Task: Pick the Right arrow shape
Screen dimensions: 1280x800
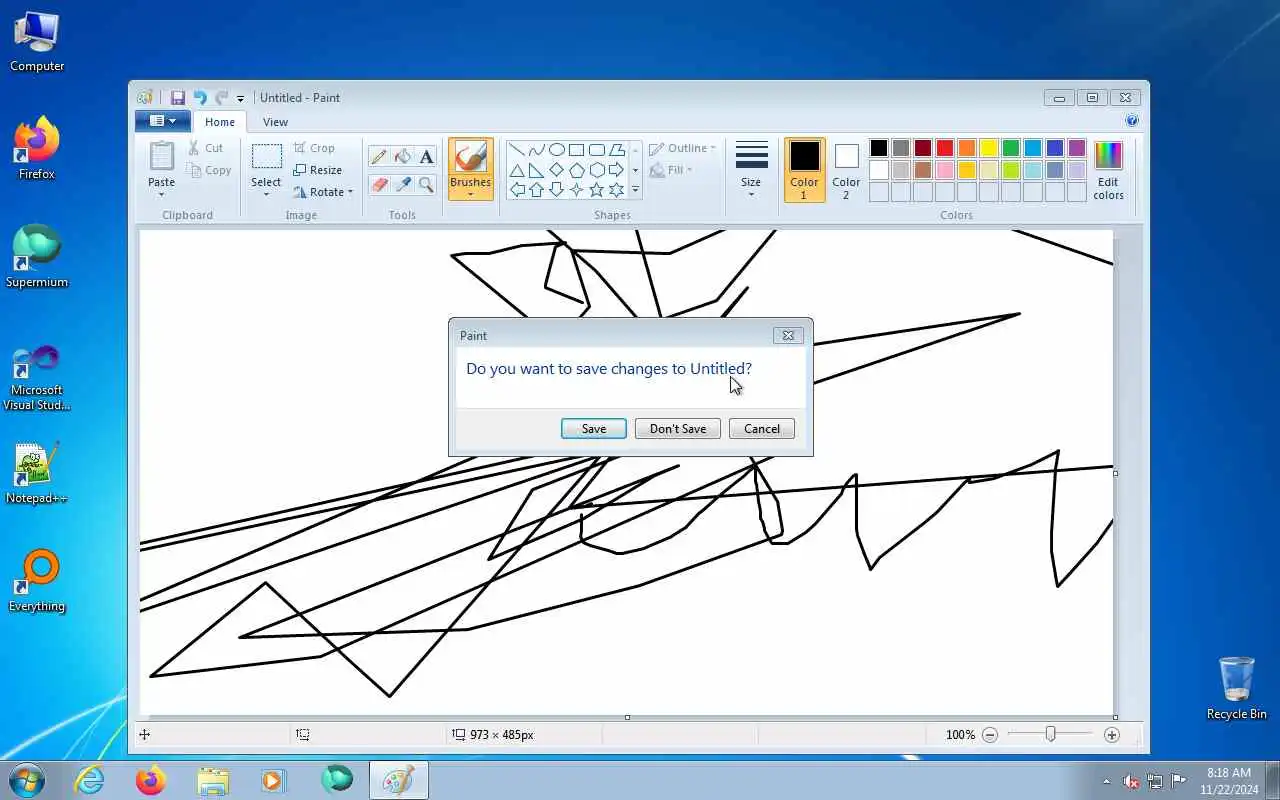Action: 617,170
